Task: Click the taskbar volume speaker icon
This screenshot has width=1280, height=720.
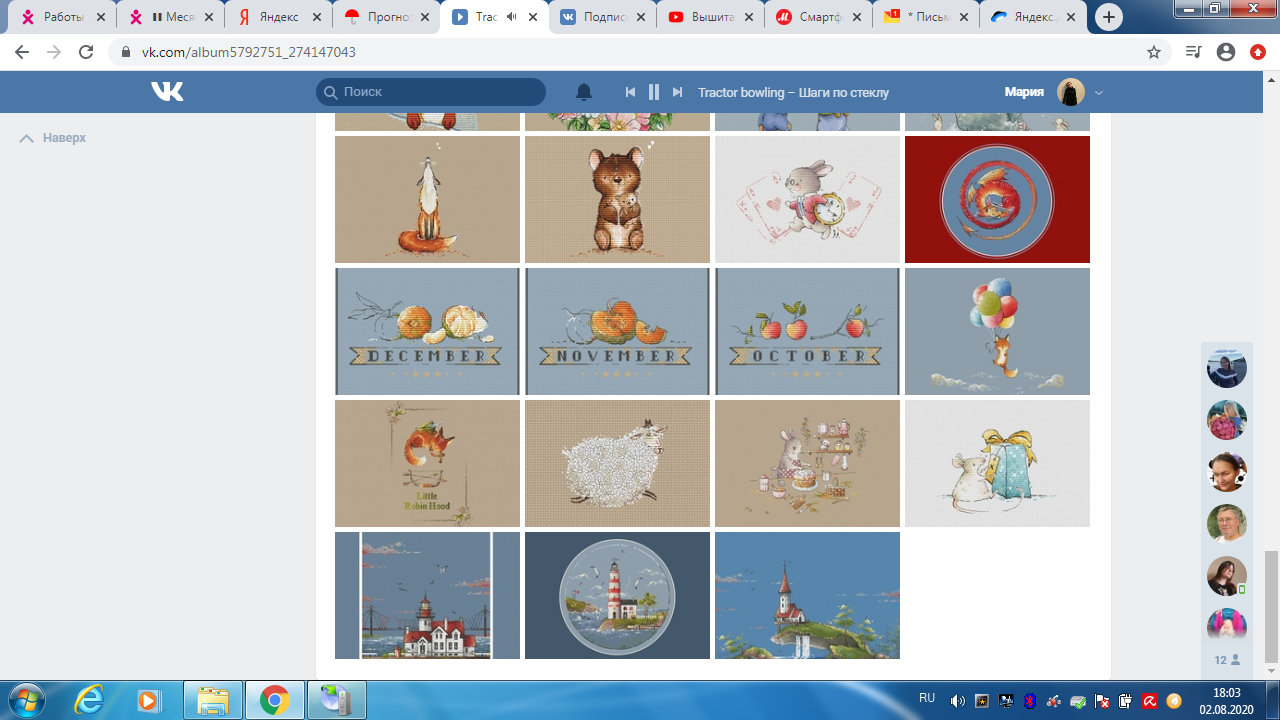Action: pos(957,700)
